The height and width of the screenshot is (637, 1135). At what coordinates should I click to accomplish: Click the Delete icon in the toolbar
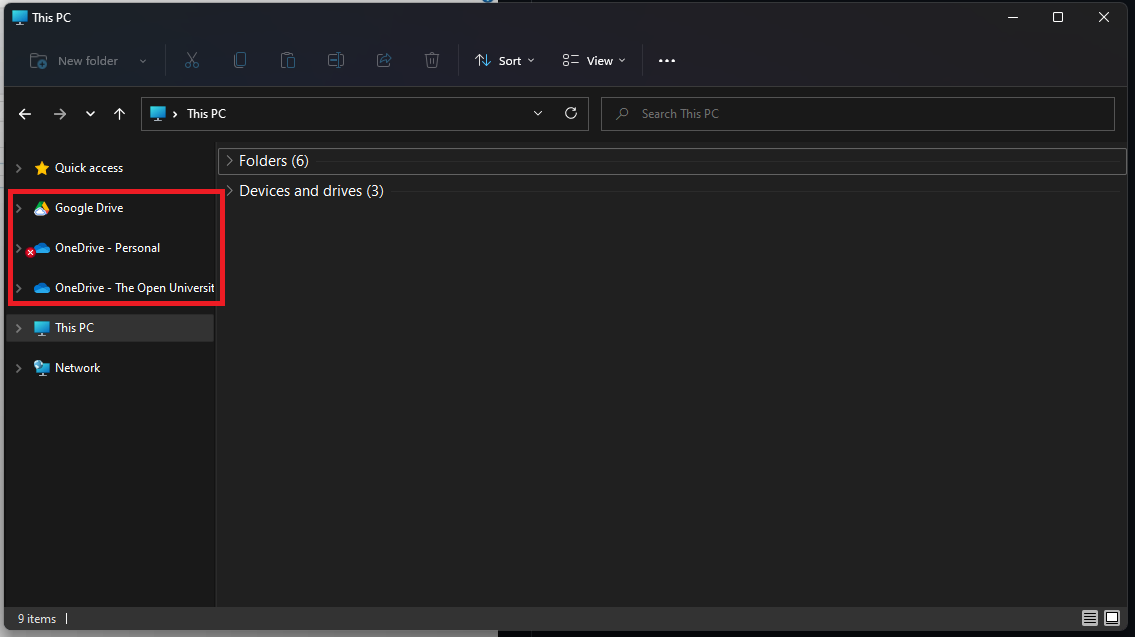tap(432, 60)
